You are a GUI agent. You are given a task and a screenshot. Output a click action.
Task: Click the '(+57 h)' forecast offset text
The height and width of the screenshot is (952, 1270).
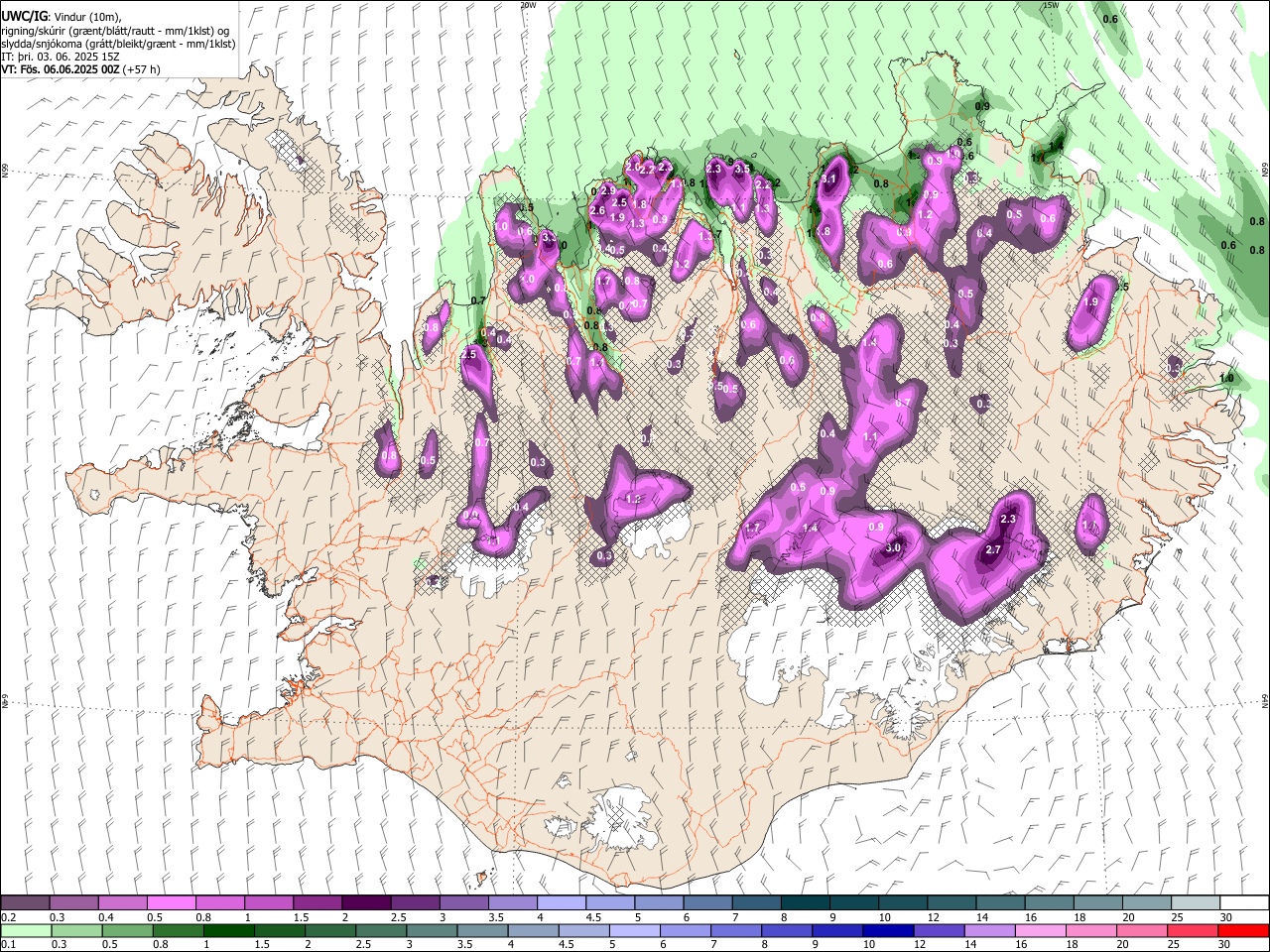pyautogui.click(x=142, y=69)
